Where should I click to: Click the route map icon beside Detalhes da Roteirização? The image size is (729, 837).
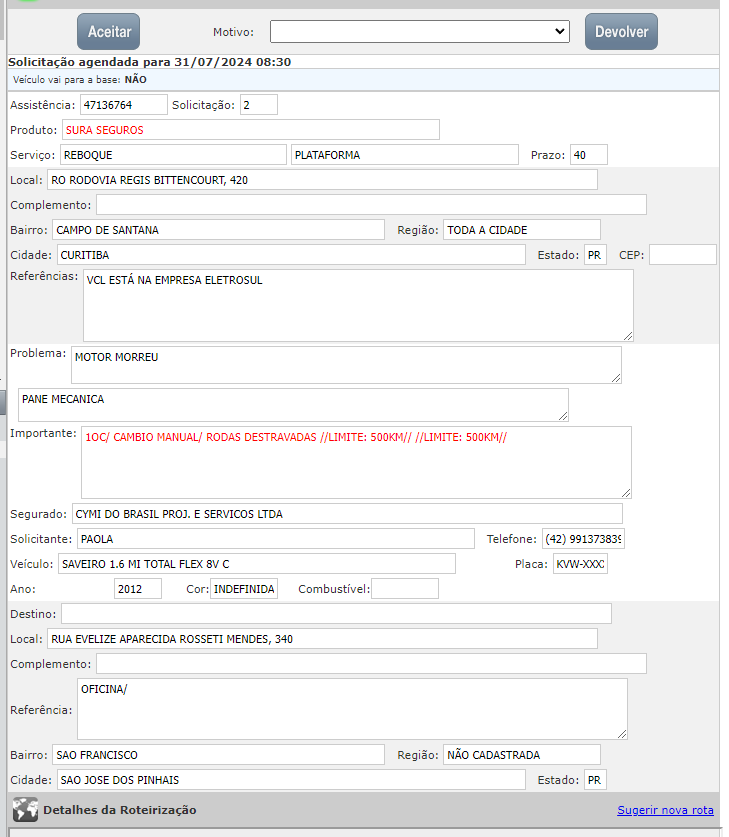click(x=25, y=810)
